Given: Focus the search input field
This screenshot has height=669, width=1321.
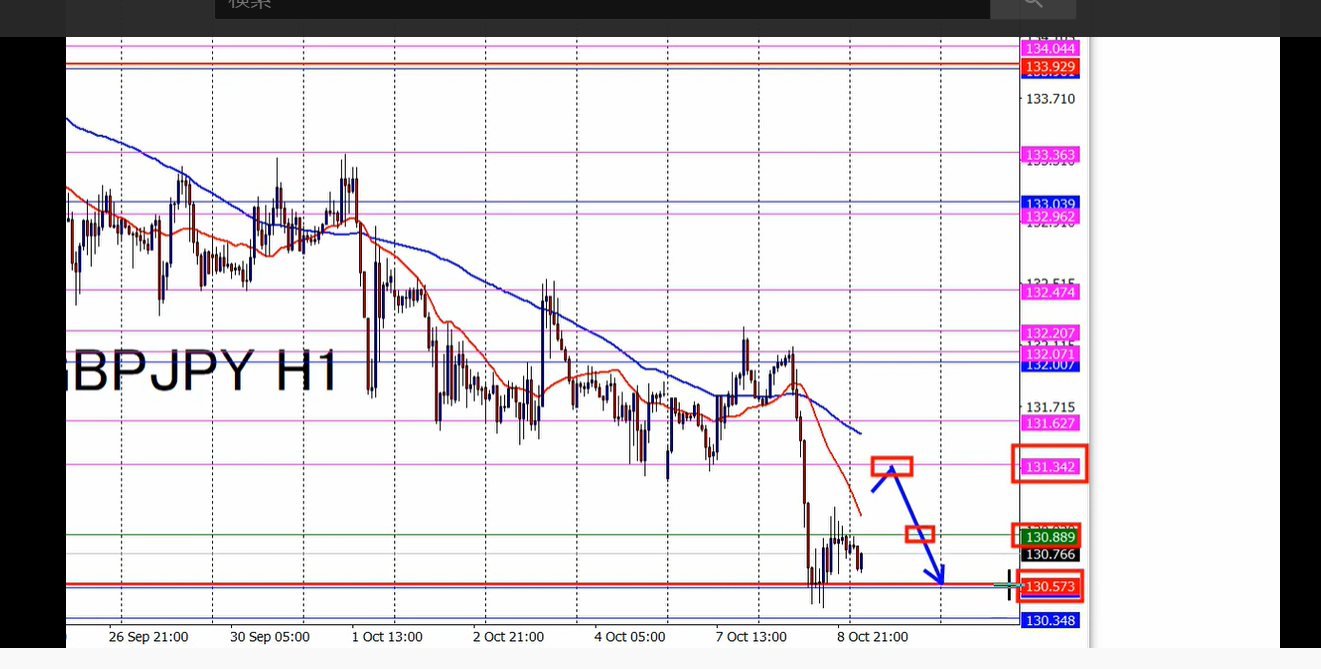Looking at the screenshot, I should (x=602, y=5).
